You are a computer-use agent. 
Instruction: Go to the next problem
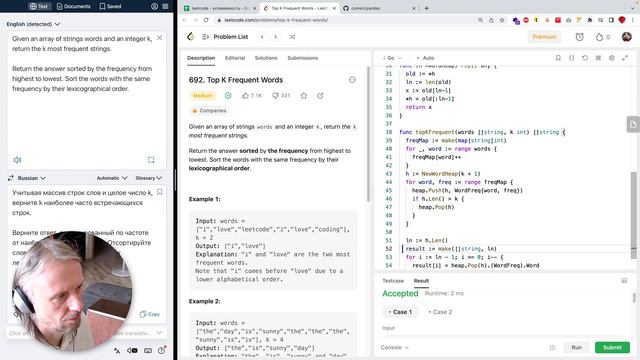tap(276, 37)
